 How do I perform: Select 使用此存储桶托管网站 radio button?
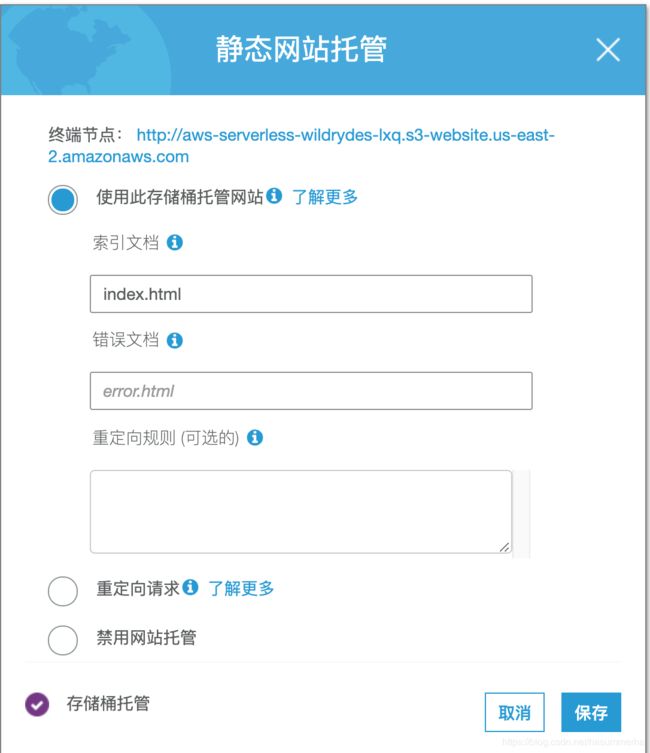[62, 199]
